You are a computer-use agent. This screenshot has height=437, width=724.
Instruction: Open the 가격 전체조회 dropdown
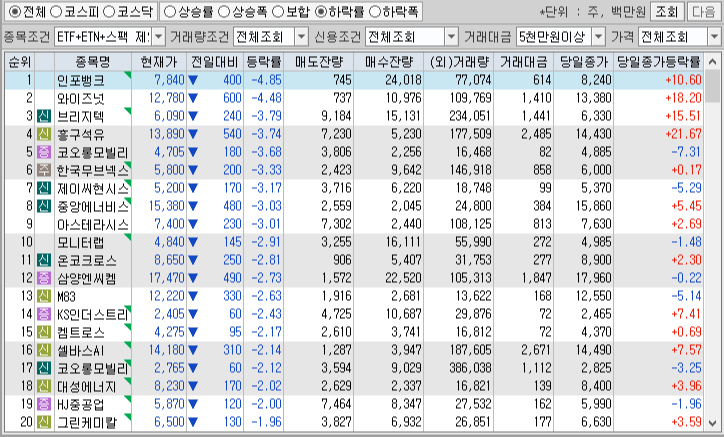coord(715,37)
